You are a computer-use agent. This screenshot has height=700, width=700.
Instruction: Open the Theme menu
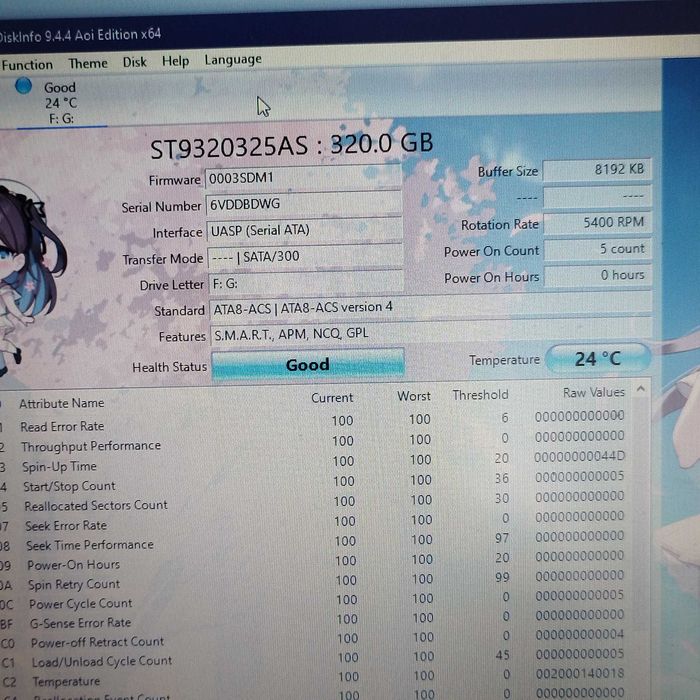click(x=88, y=63)
